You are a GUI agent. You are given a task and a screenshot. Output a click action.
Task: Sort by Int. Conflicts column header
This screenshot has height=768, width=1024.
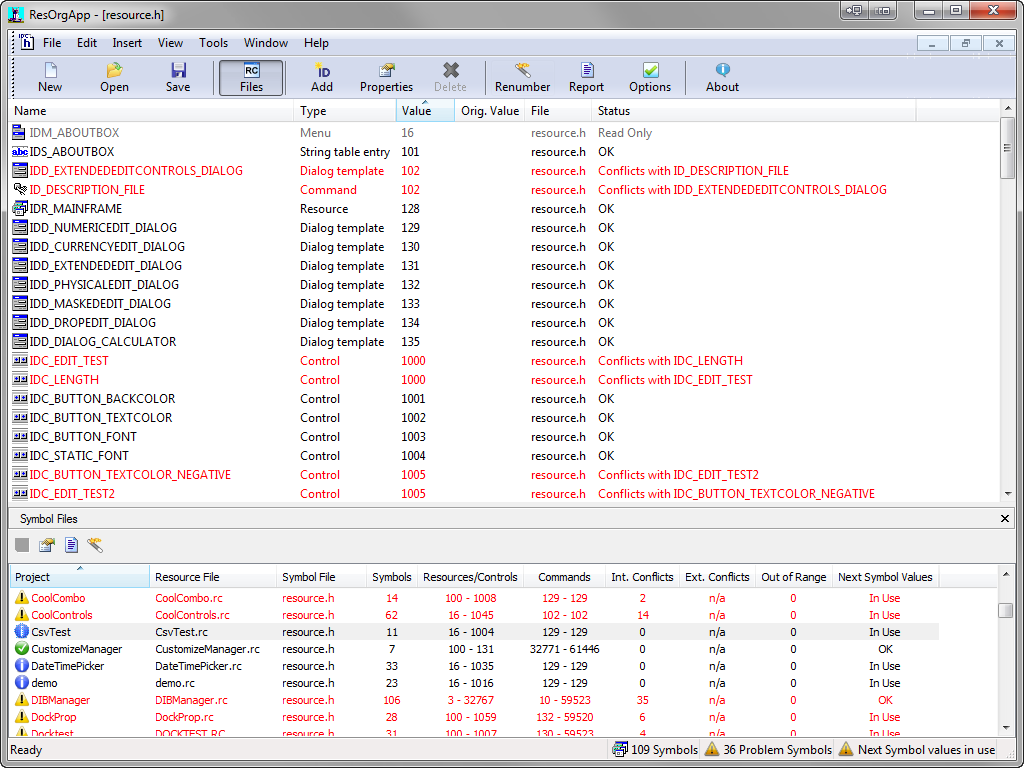pyautogui.click(x=642, y=577)
